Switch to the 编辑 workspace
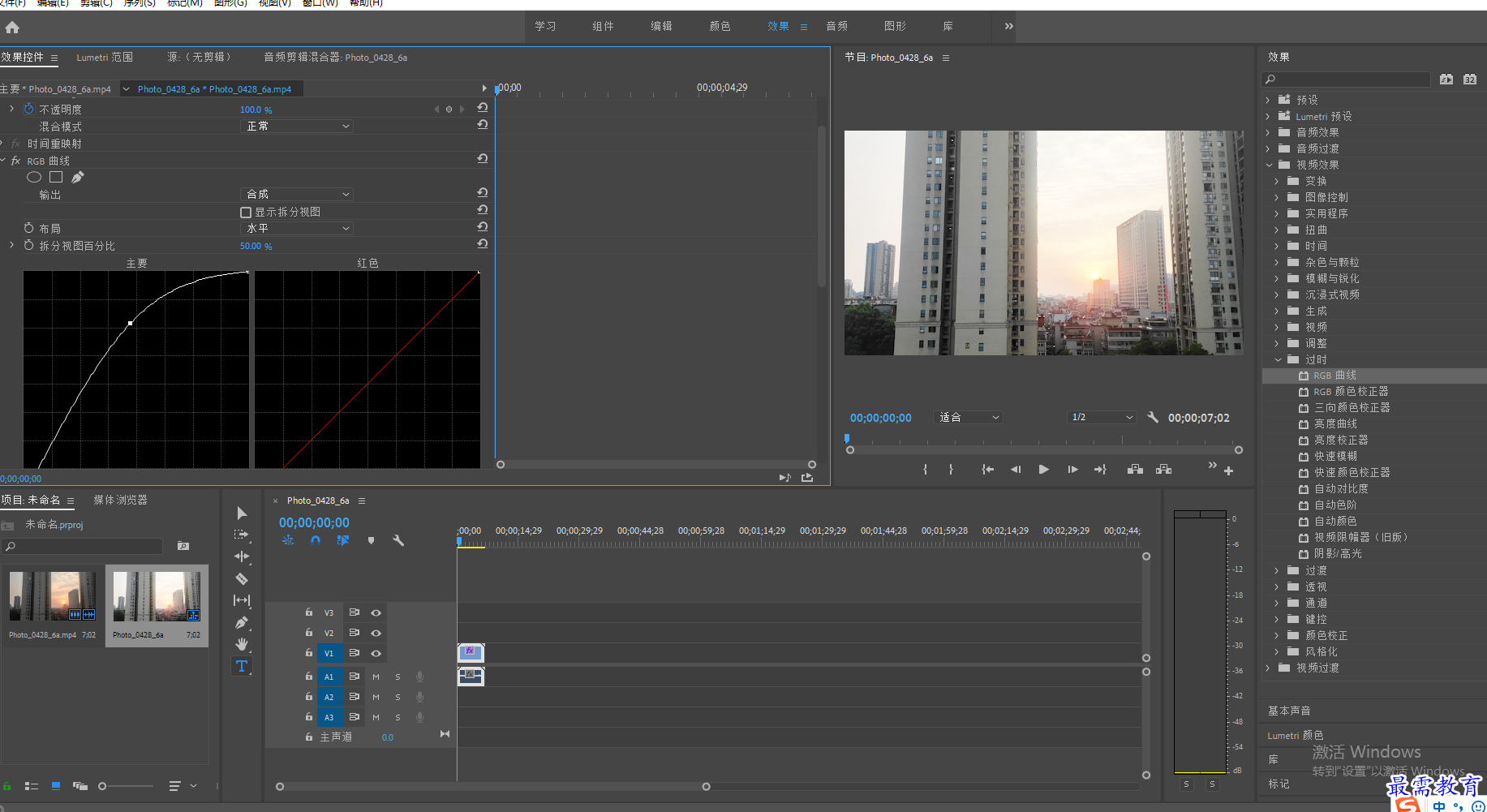The width and height of the screenshot is (1487, 812). [661, 26]
